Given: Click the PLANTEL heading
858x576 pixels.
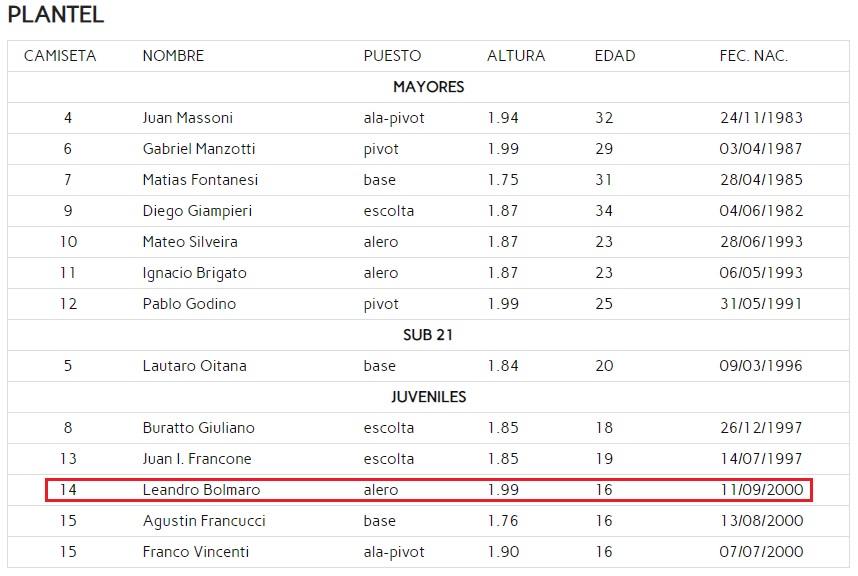Looking at the screenshot, I should pyautogui.click(x=56, y=16).
